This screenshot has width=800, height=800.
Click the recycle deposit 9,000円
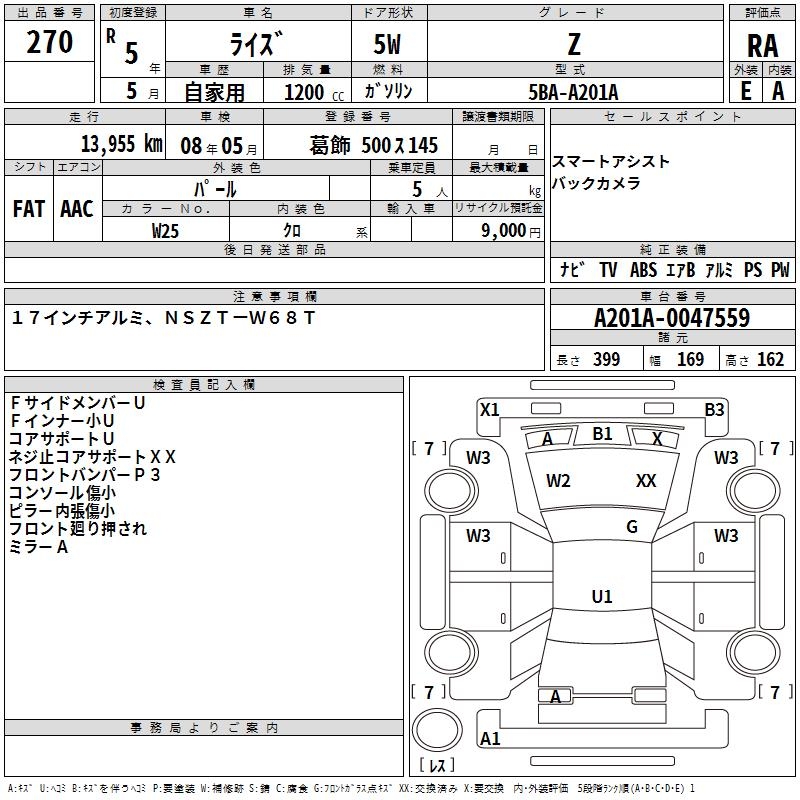click(x=511, y=231)
